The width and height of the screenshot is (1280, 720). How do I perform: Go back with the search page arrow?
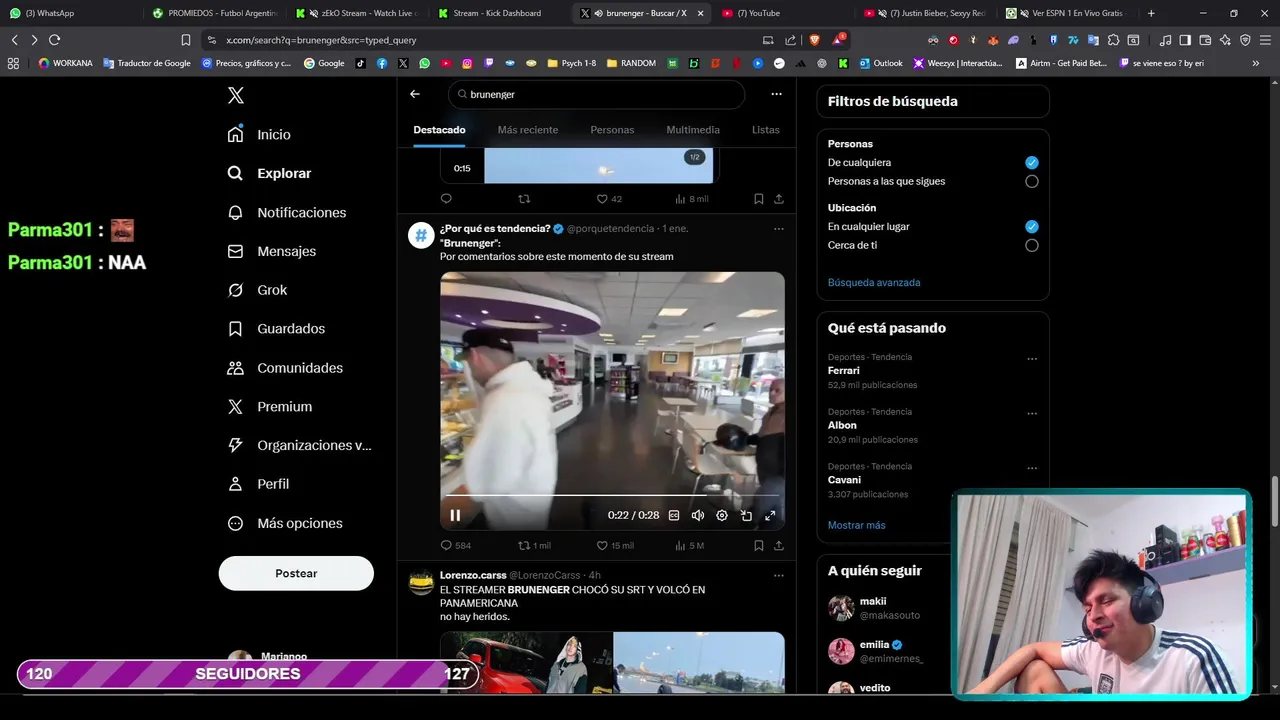(415, 94)
